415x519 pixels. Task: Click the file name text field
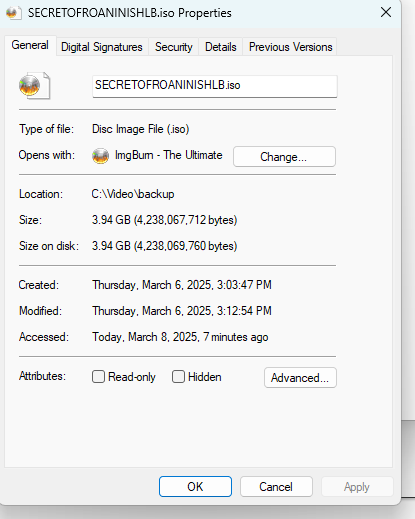215,86
